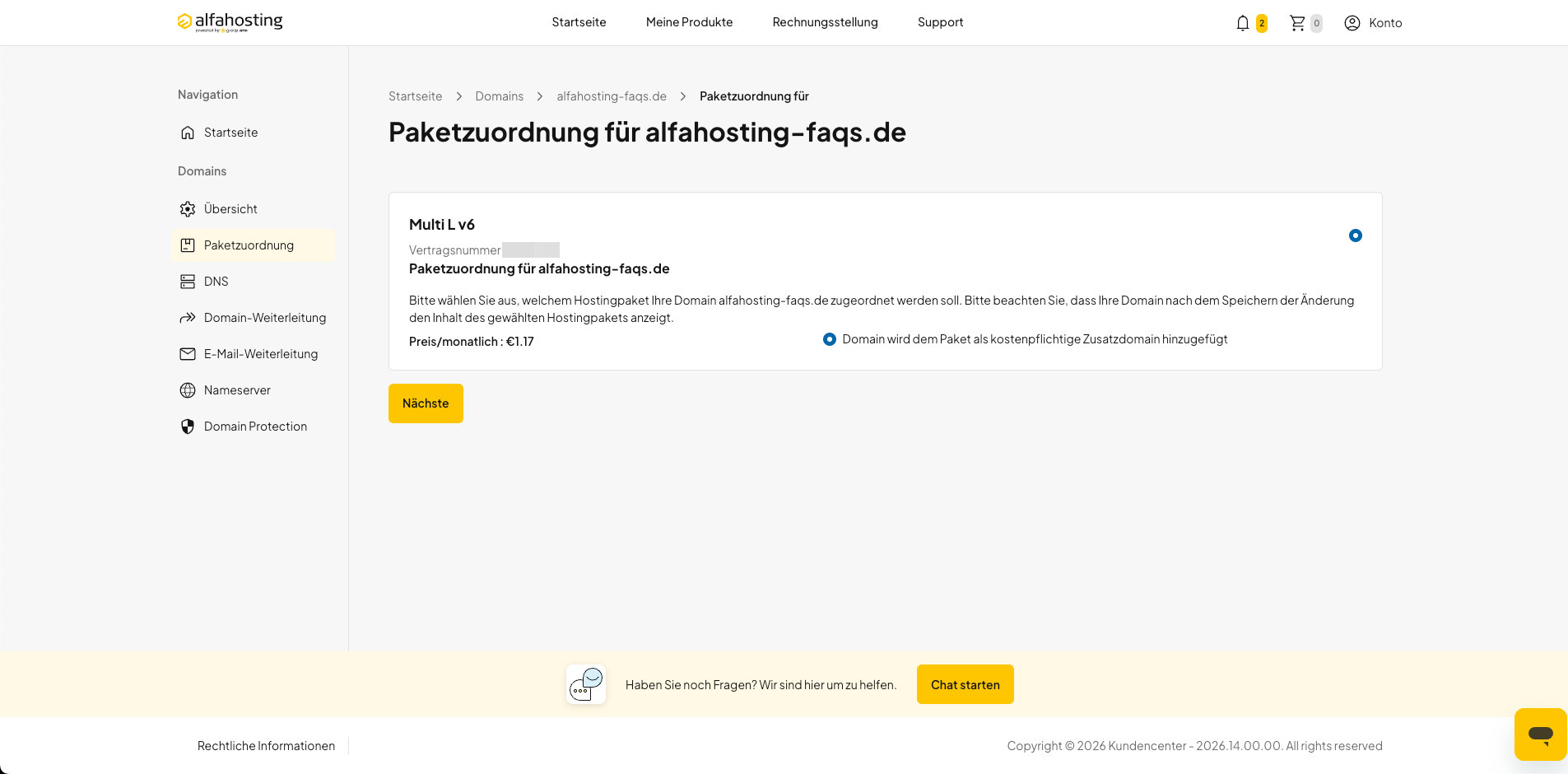Viewport: 1568px width, 774px height.
Task: Click Startseite breadcrumb link
Action: pyautogui.click(x=415, y=96)
